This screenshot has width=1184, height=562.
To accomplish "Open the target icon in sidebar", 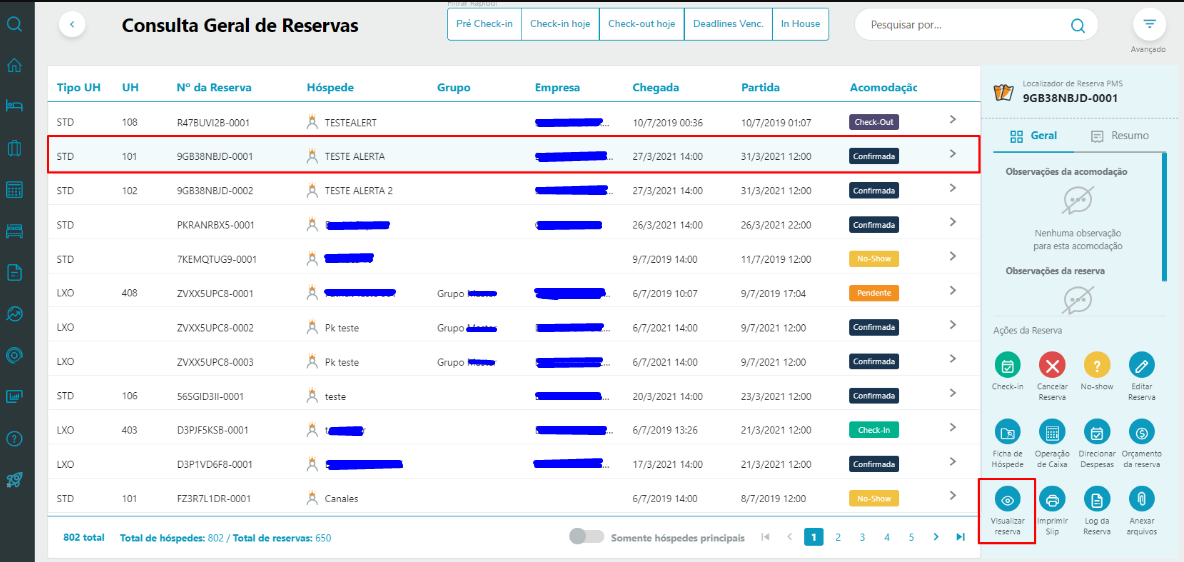I will [x=14, y=355].
